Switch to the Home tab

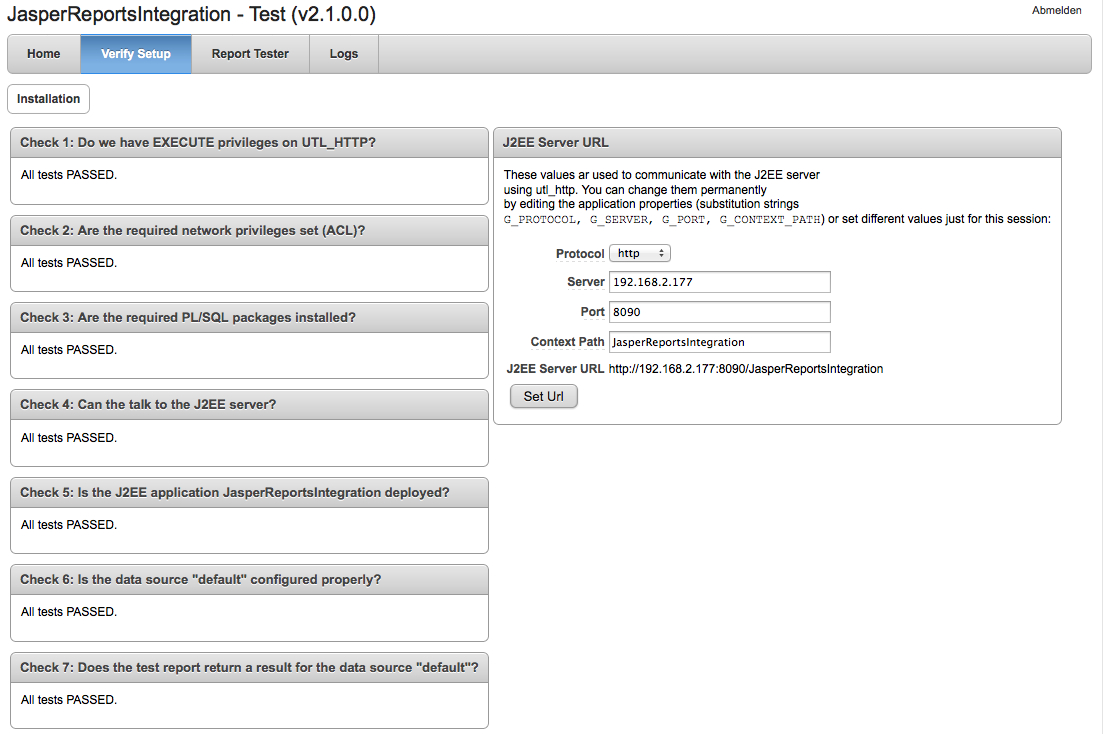(x=43, y=54)
